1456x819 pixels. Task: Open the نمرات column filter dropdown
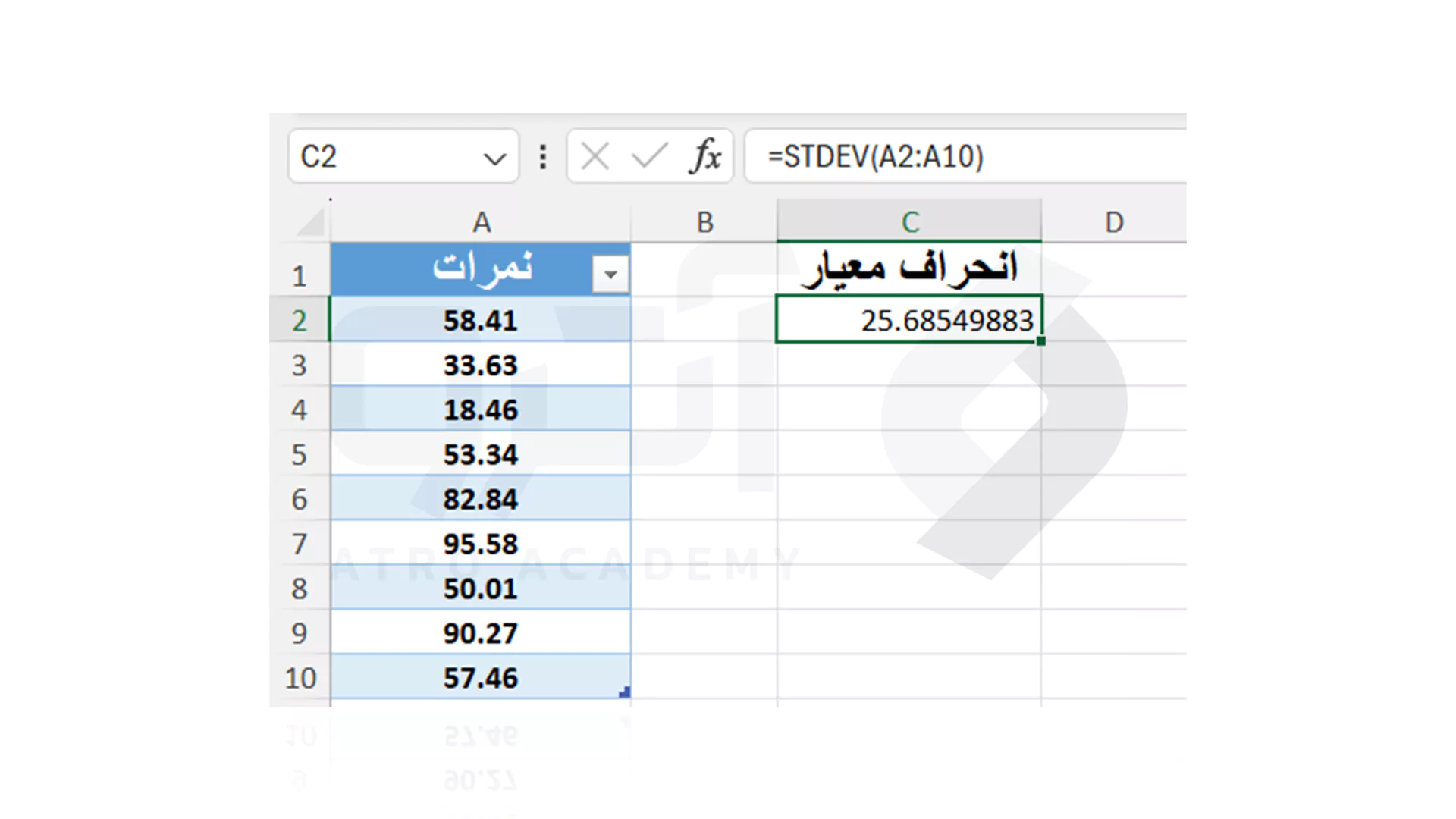click(610, 275)
